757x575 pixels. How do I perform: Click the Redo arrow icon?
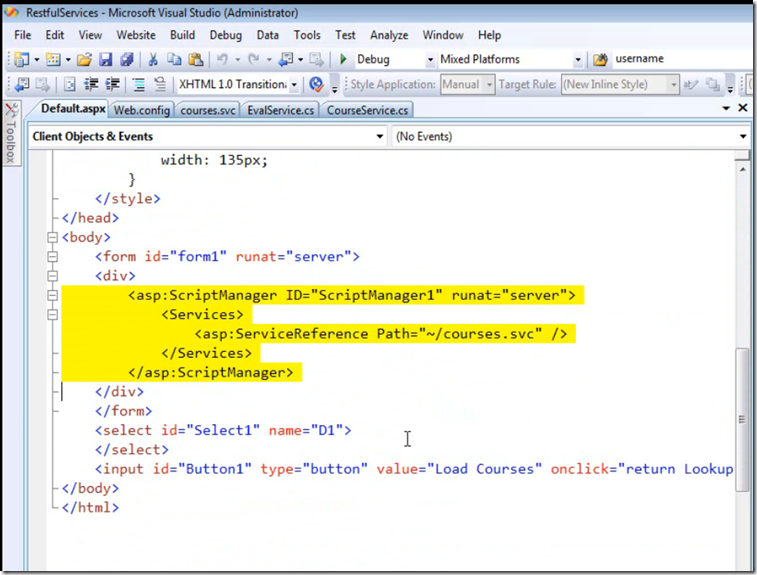[253, 59]
